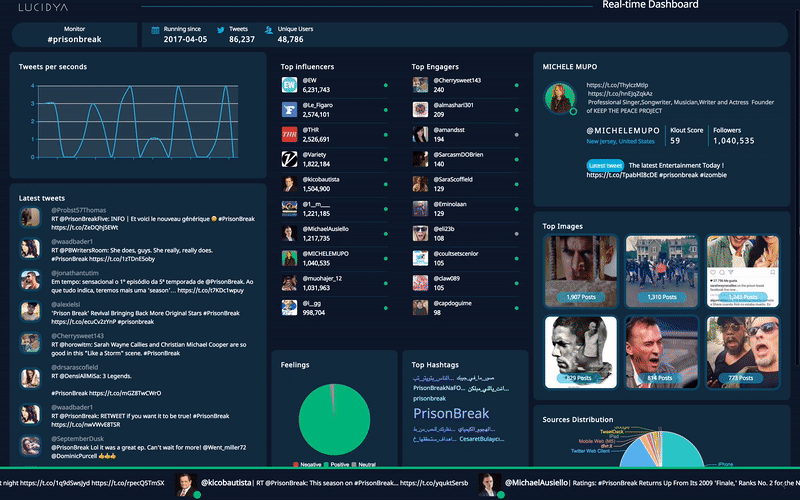
Task: Open @Variety influencer avatar
Action: tap(289, 159)
